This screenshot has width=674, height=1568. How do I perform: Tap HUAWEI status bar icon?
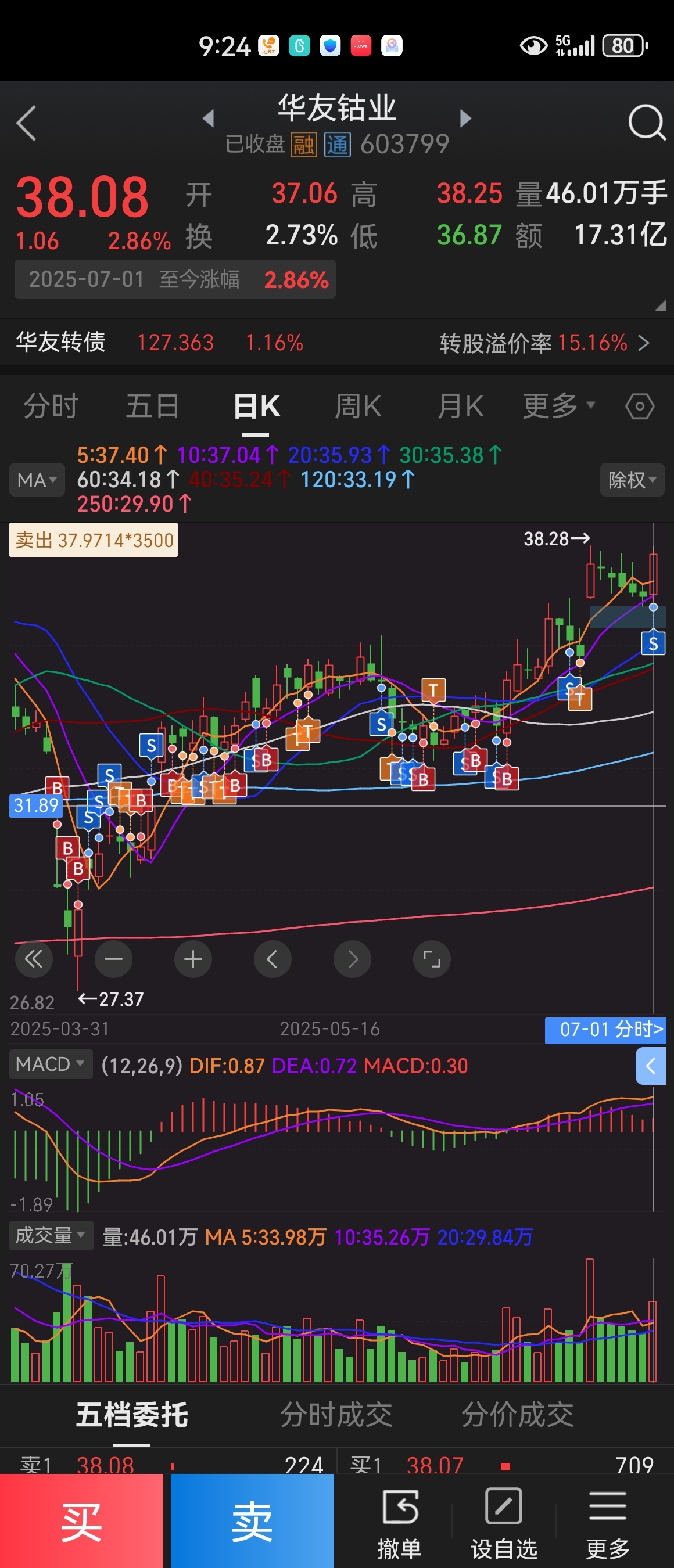click(x=361, y=46)
